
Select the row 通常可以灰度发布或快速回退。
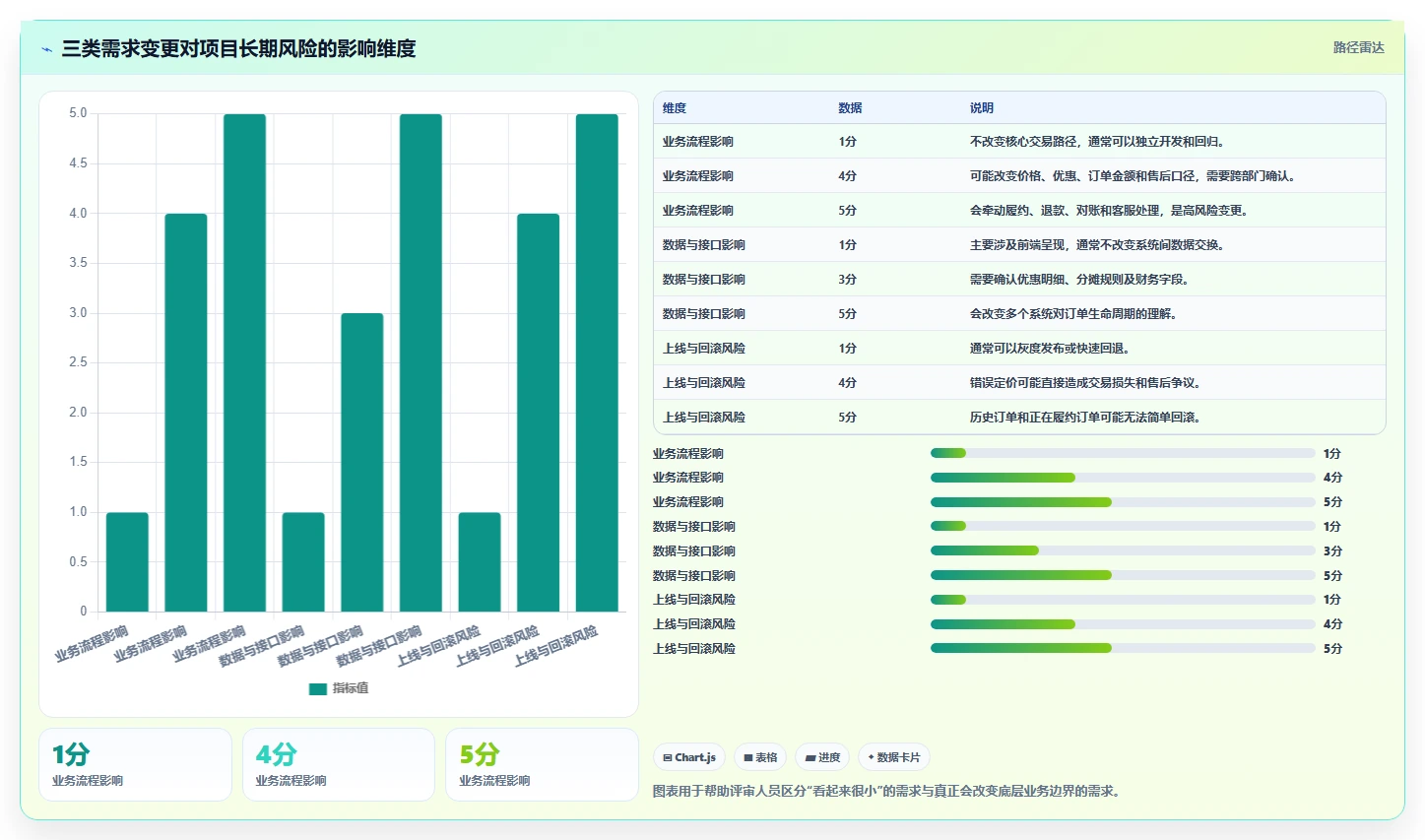point(1019,348)
